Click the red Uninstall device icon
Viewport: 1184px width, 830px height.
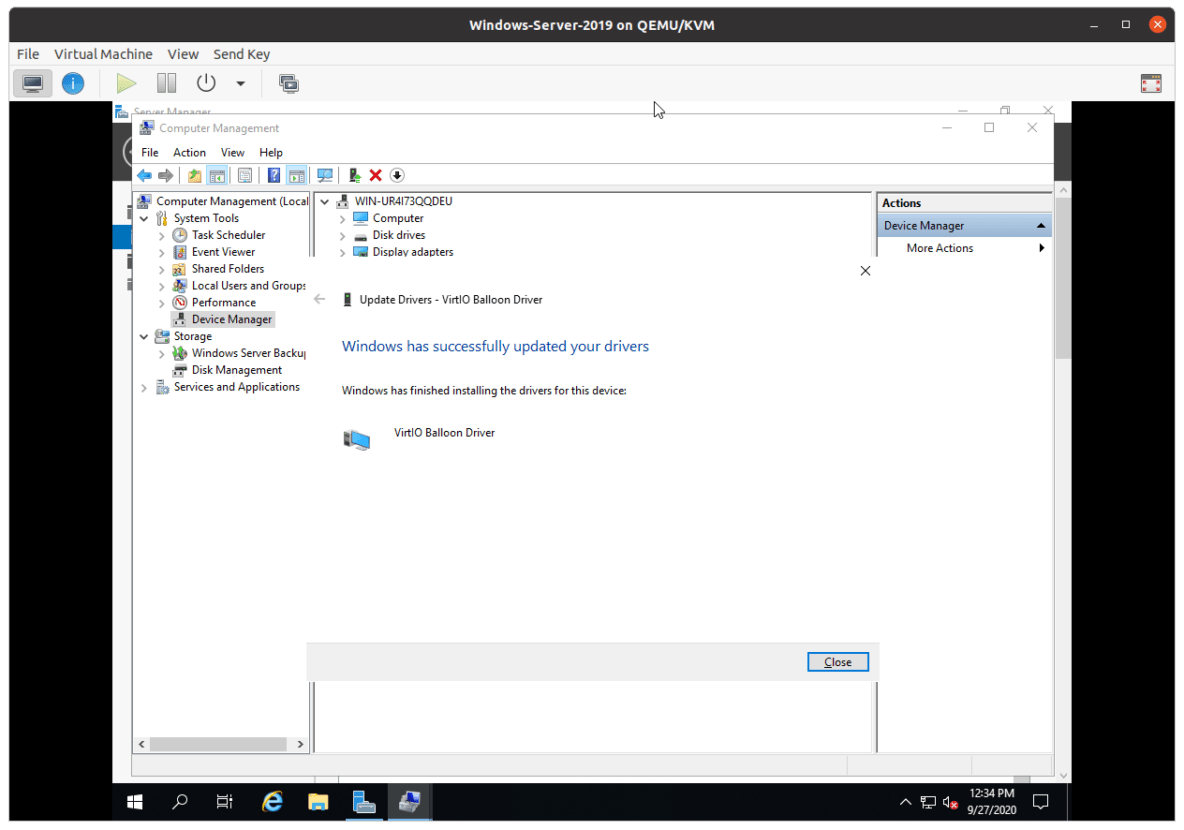coord(375,175)
